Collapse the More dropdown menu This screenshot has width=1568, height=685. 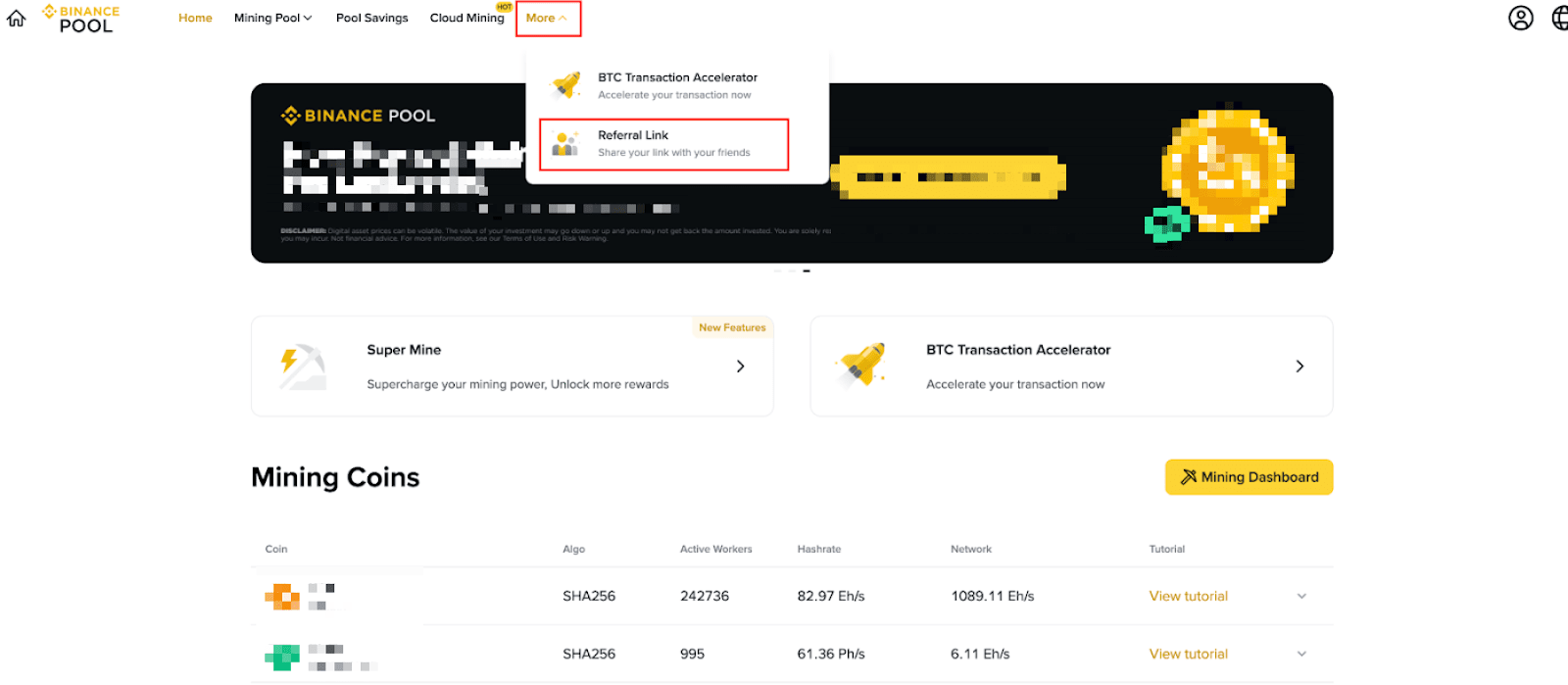click(x=547, y=18)
